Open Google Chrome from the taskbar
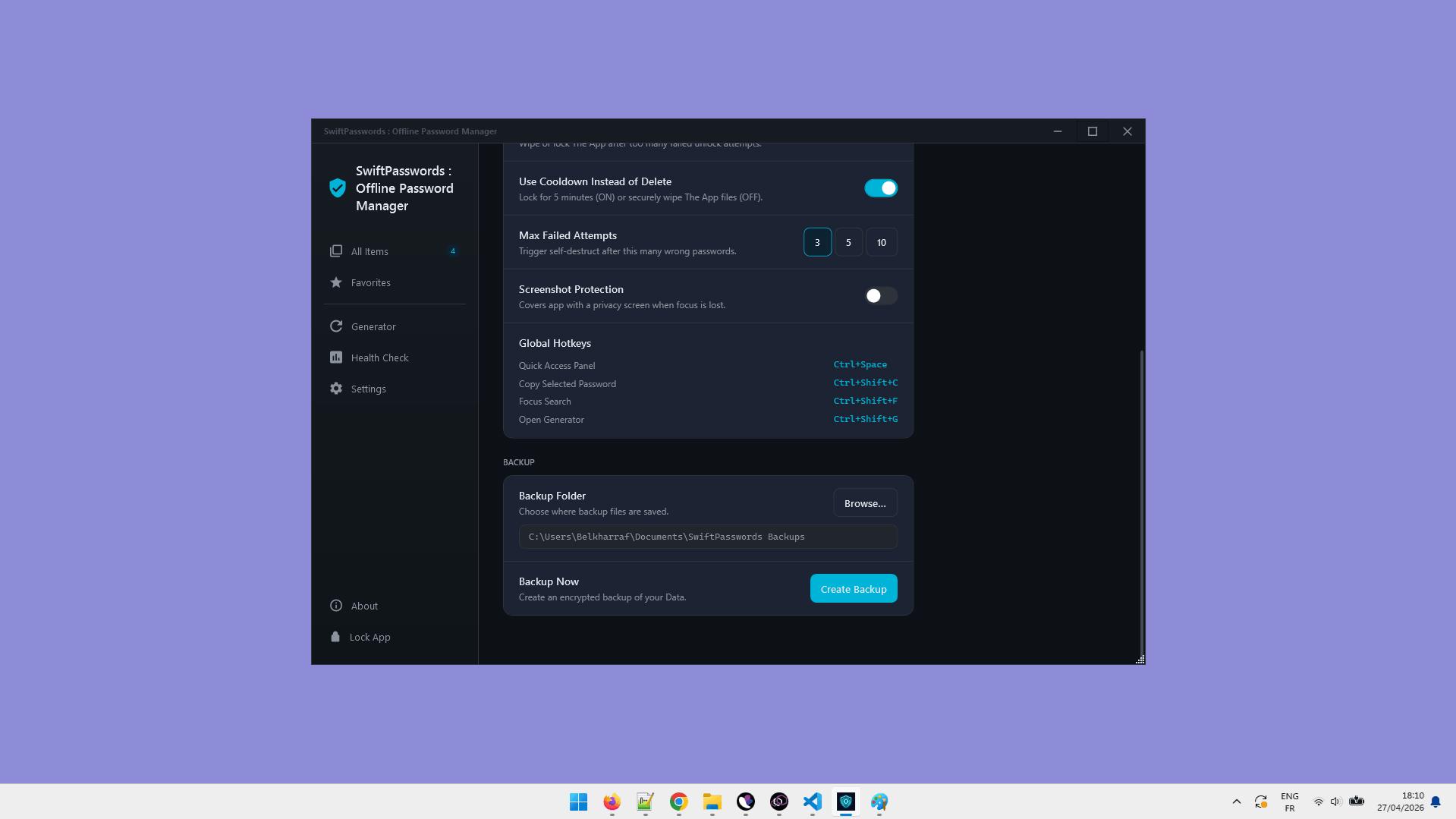 click(678, 802)
